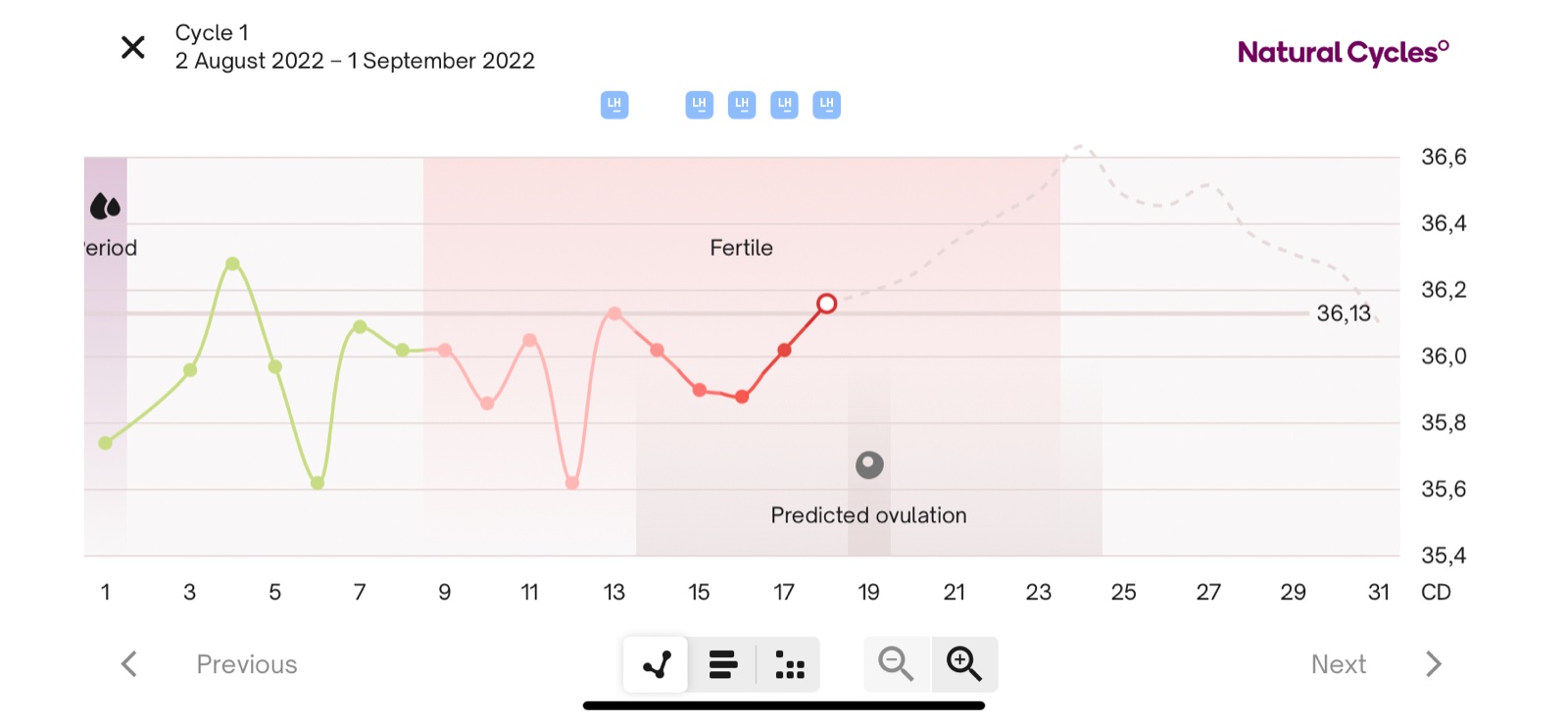The width and height of the screenshot is (1568, 724).
Task: Tap the period blood drops icon
Action: pos(105,207)
